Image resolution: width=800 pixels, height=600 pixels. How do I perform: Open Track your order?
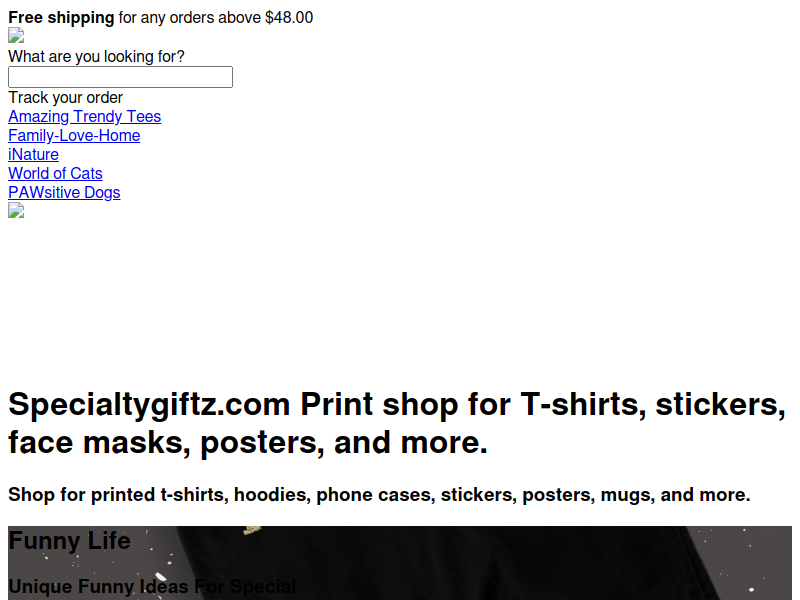point(65,97)
